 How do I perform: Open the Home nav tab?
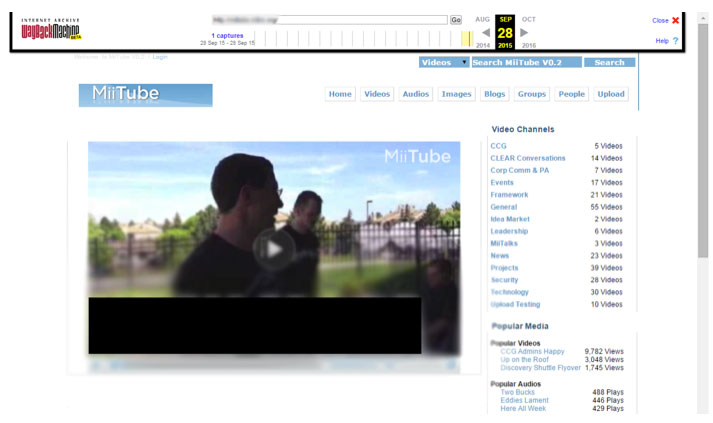pos(340,94)
